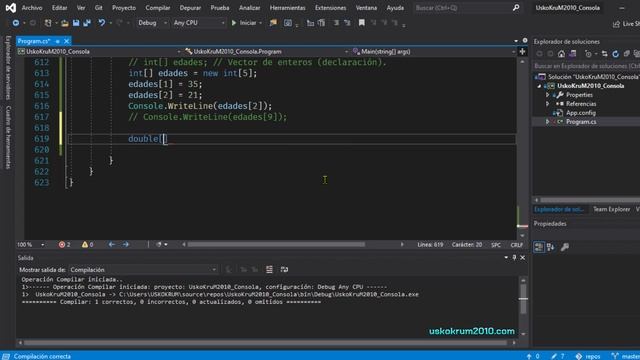Screen dimensions: 640x360
Task: Collapse the UskoKruM2010_Consola project node
Action: (x=539, y=86)
